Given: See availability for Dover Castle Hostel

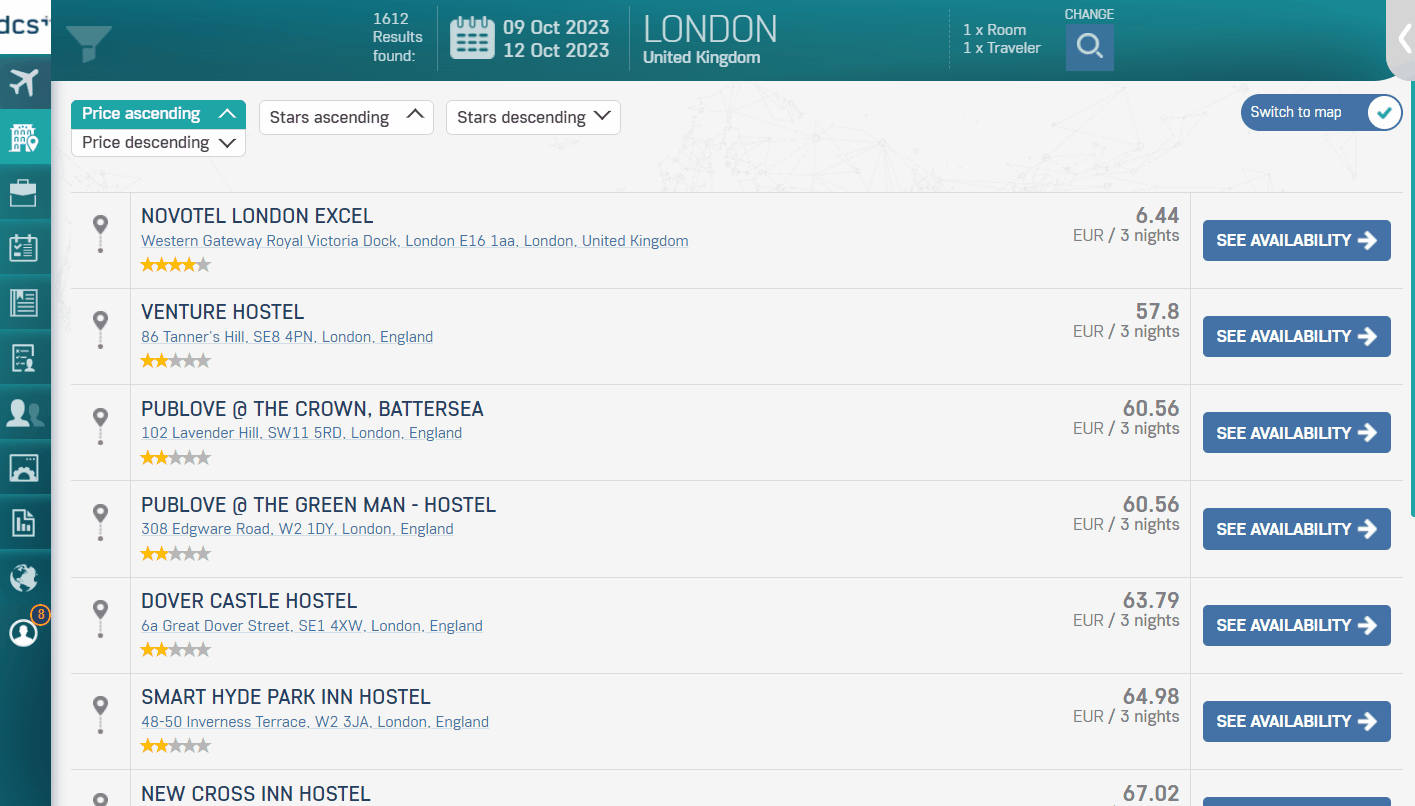Looking at the screenshot, I should [x=1296, y=626].
